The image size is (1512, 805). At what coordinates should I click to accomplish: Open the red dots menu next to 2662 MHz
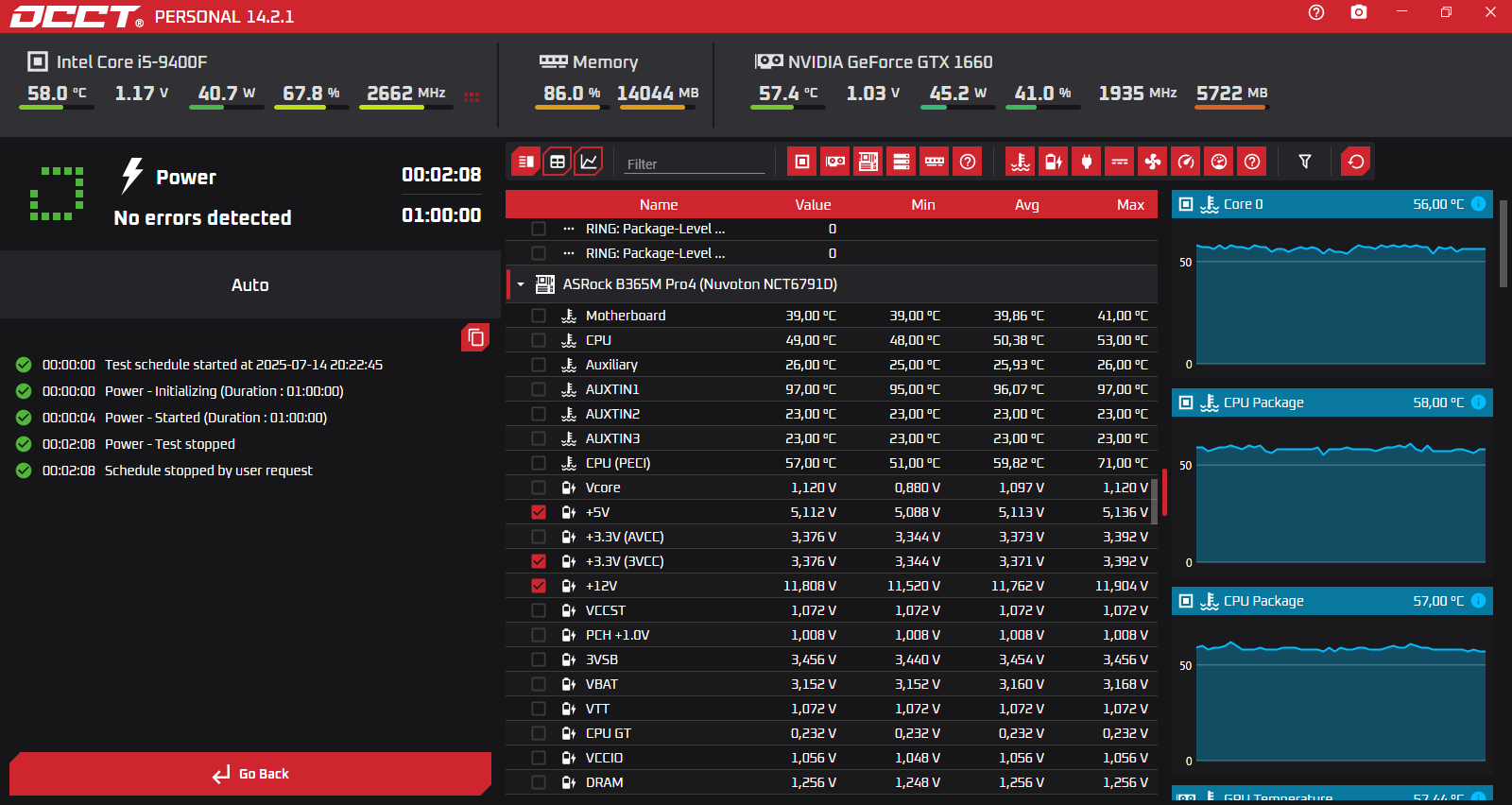coord(472,96)
